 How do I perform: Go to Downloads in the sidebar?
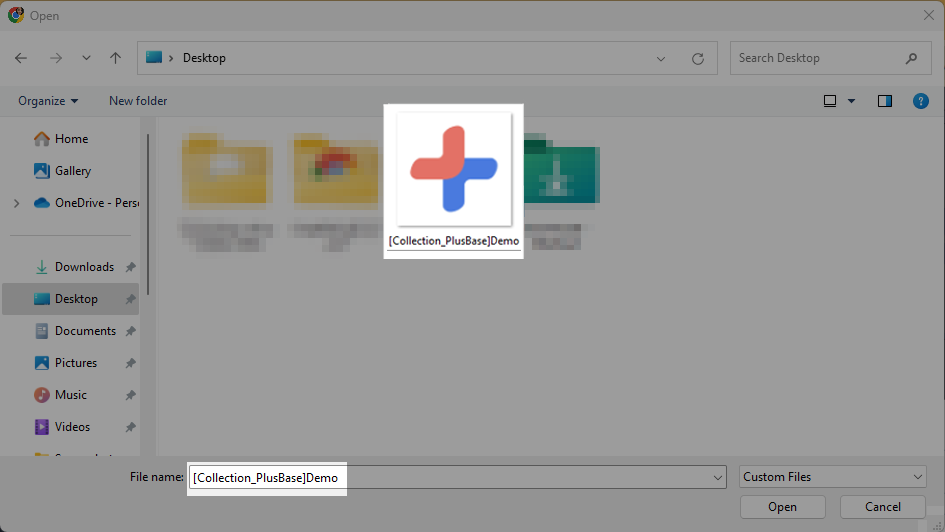tap(84, 267)
